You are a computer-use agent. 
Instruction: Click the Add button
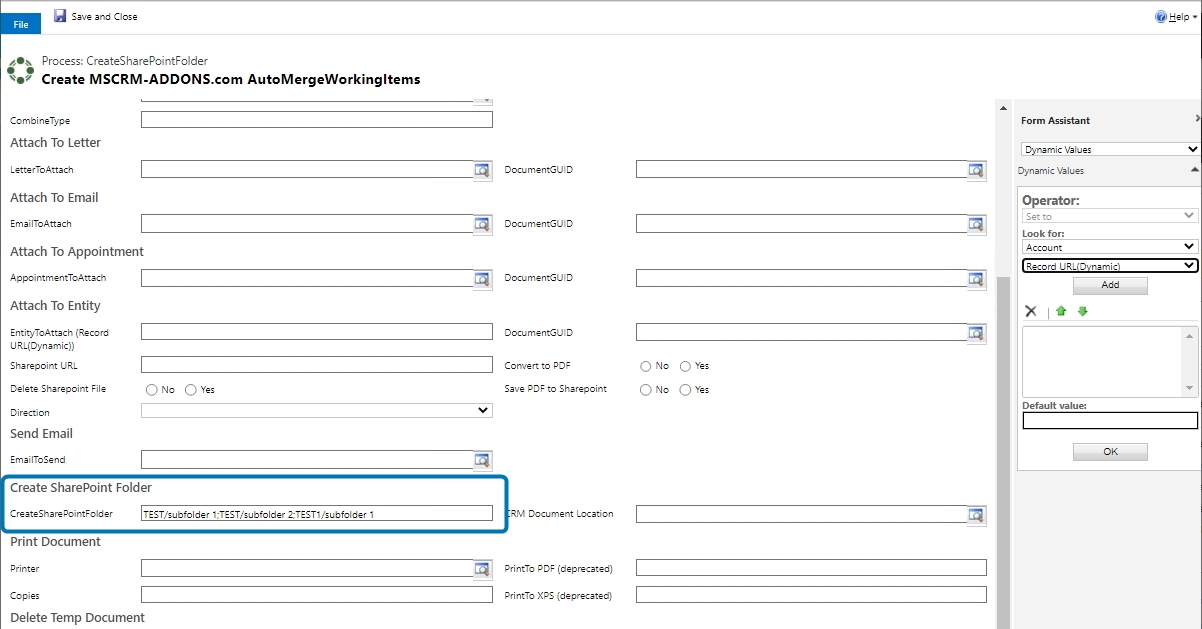click(1110, 285)
